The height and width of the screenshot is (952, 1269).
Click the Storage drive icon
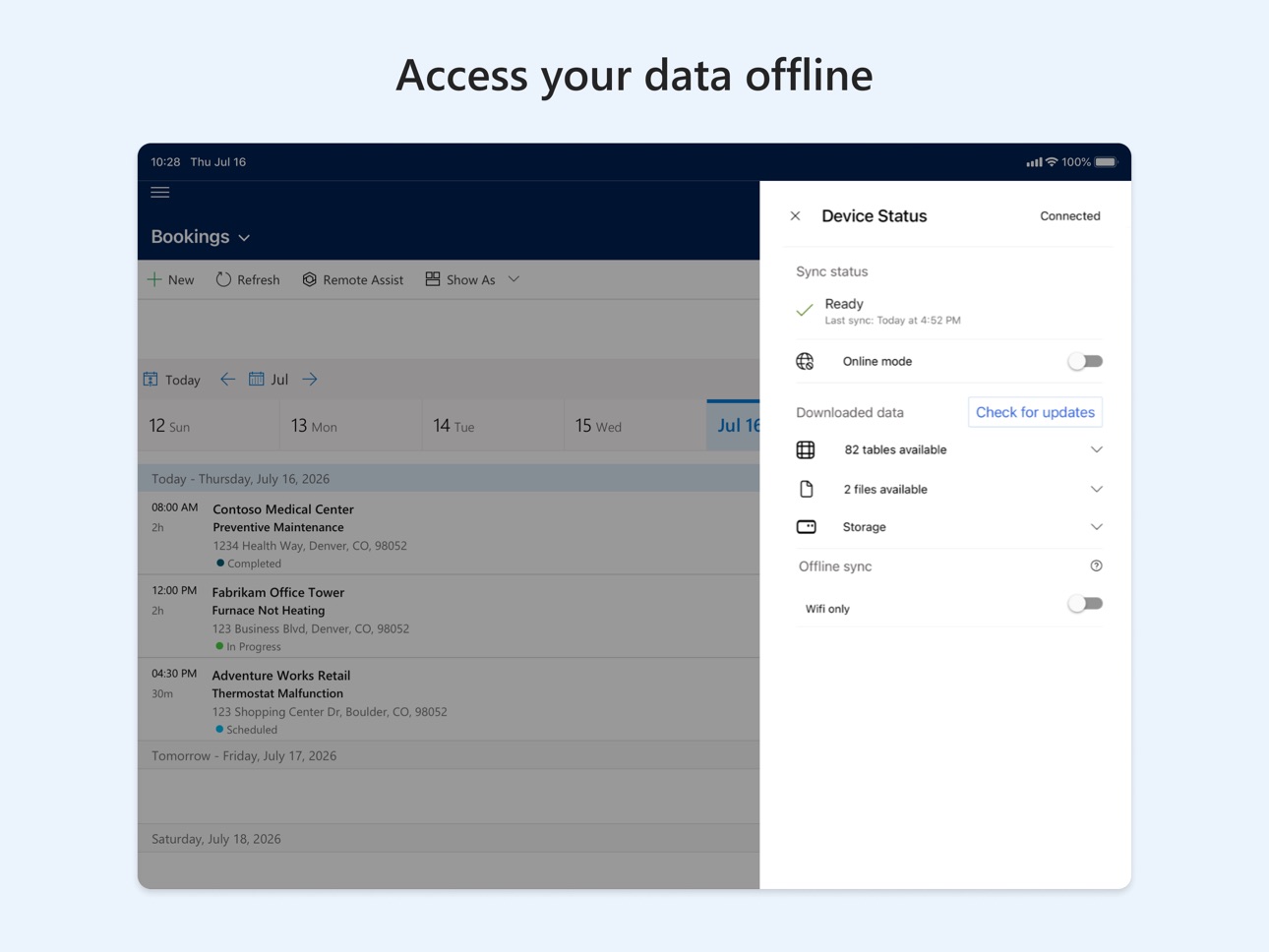pyautogui.click(x=806, y=527)
